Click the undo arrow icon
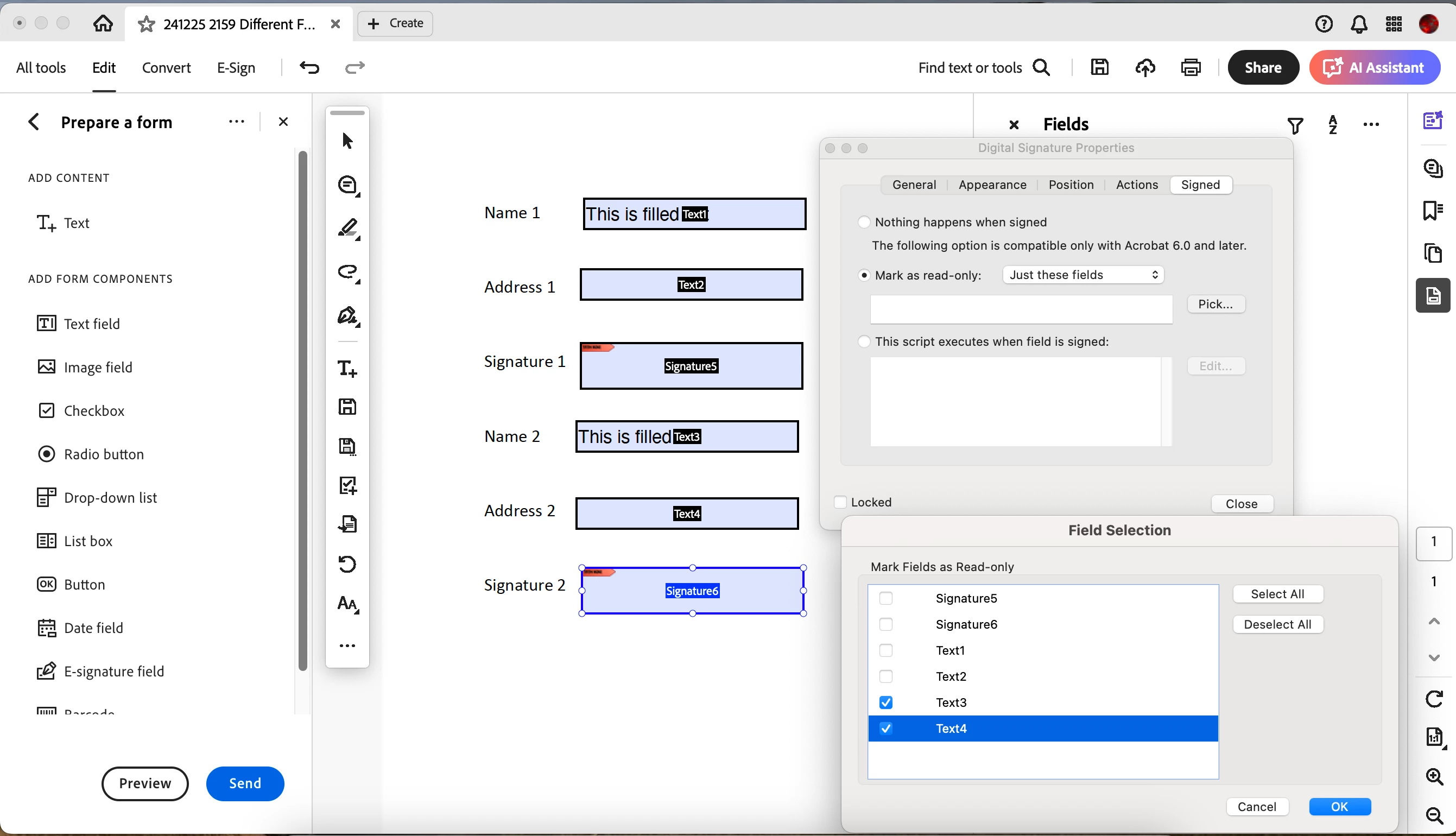1456x836 pixels. tap(309, 68)
